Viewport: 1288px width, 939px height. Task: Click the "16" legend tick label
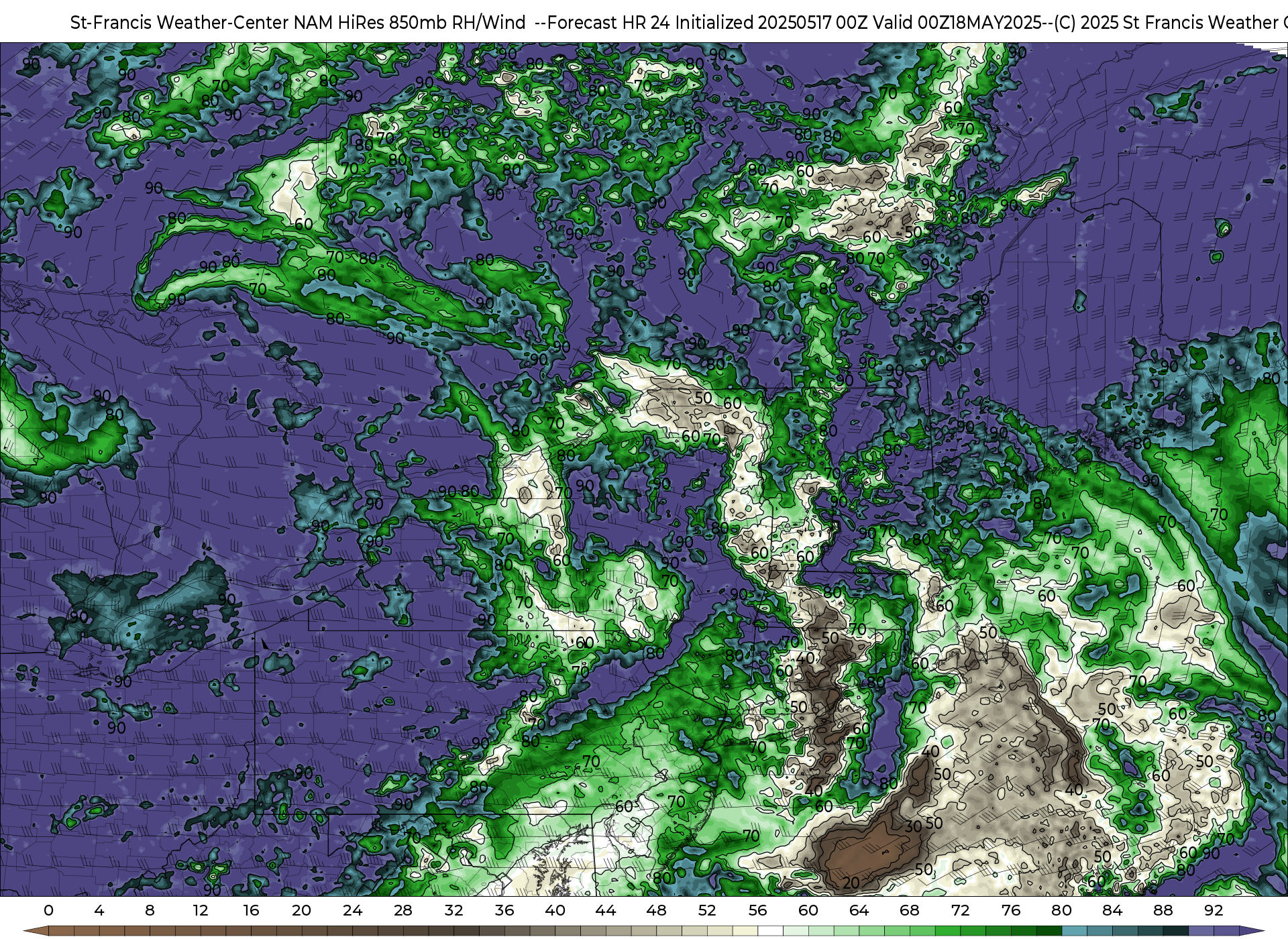[x=251, y=910]
